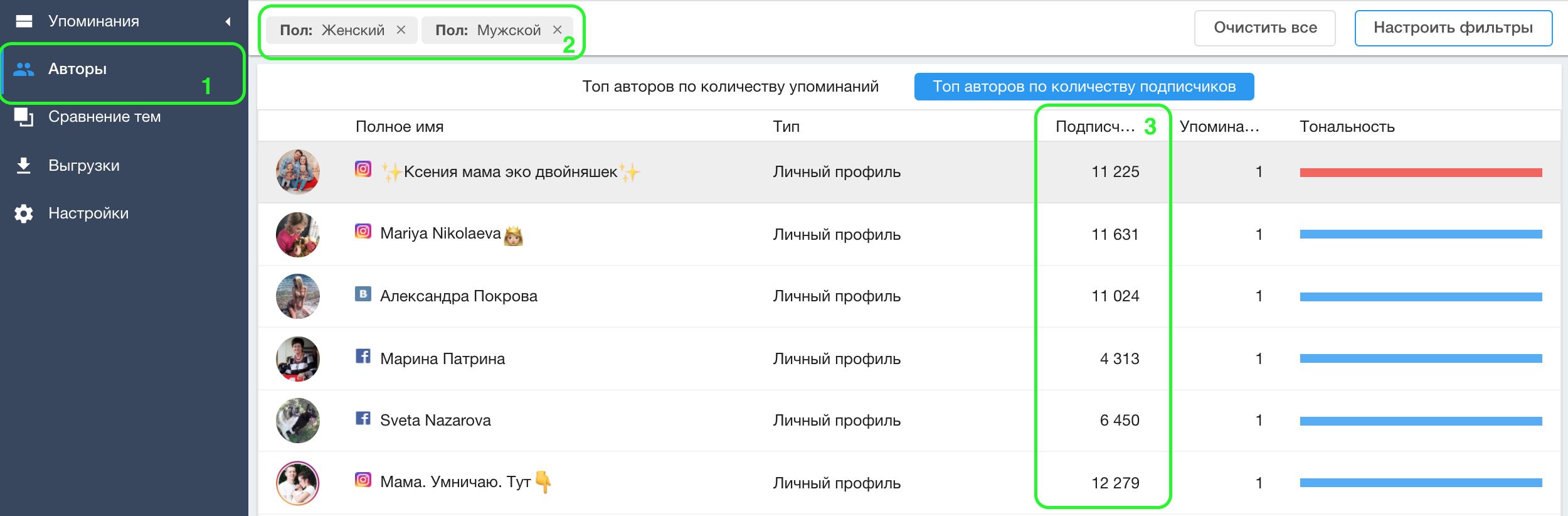Screen dimensions: 1568x516
Task: Click Мама. Умничаю. Тут avatar
Action: [298, 483]
